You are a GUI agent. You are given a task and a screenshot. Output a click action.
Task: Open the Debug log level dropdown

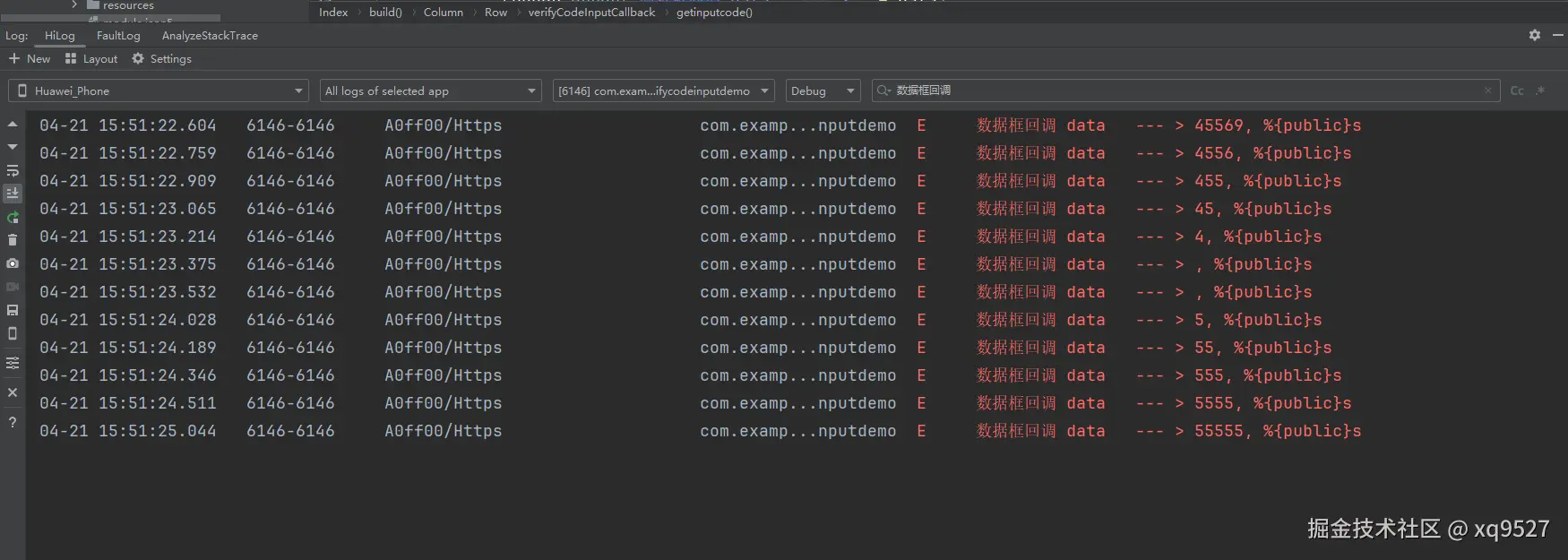pos(823,90)
